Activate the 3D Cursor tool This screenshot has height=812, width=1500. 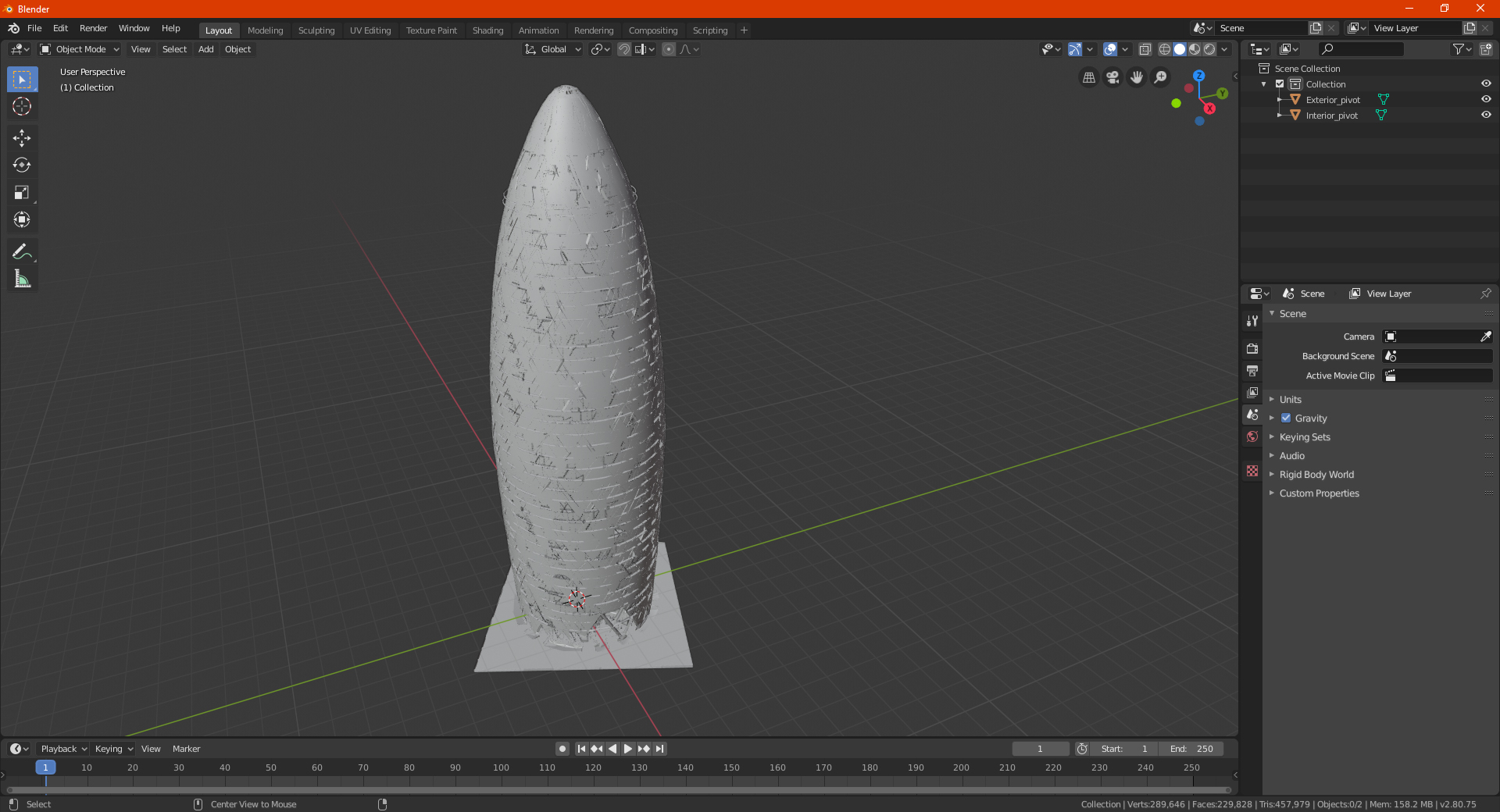pyautogui.click(x=22, y=106)
